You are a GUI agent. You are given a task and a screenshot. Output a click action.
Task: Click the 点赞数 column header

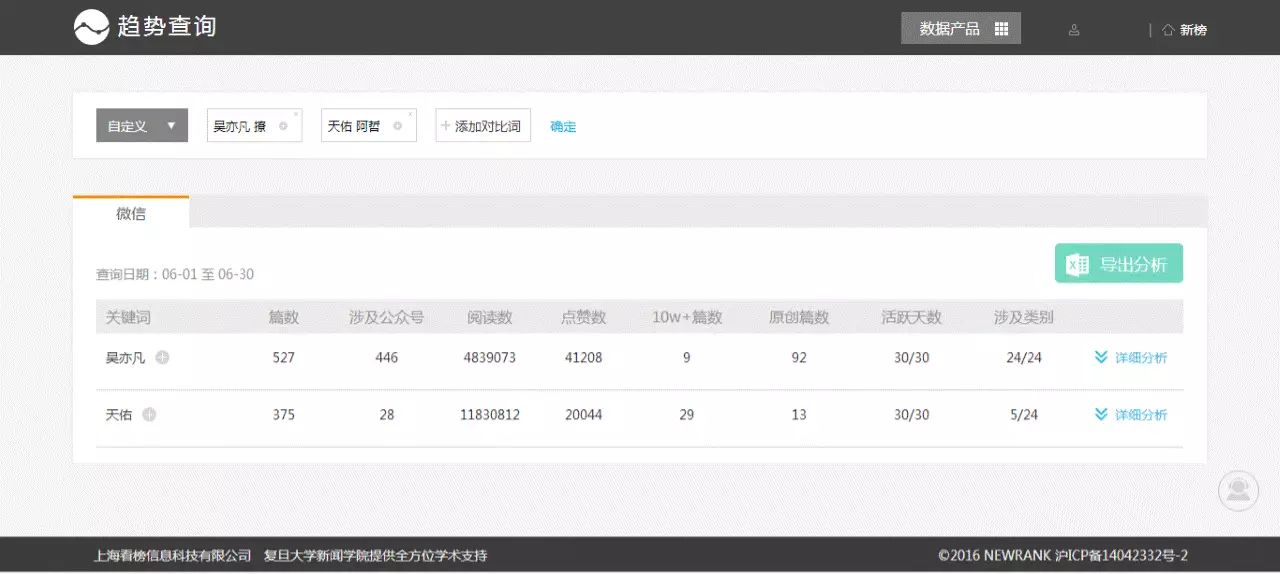[x=584, y=317]
